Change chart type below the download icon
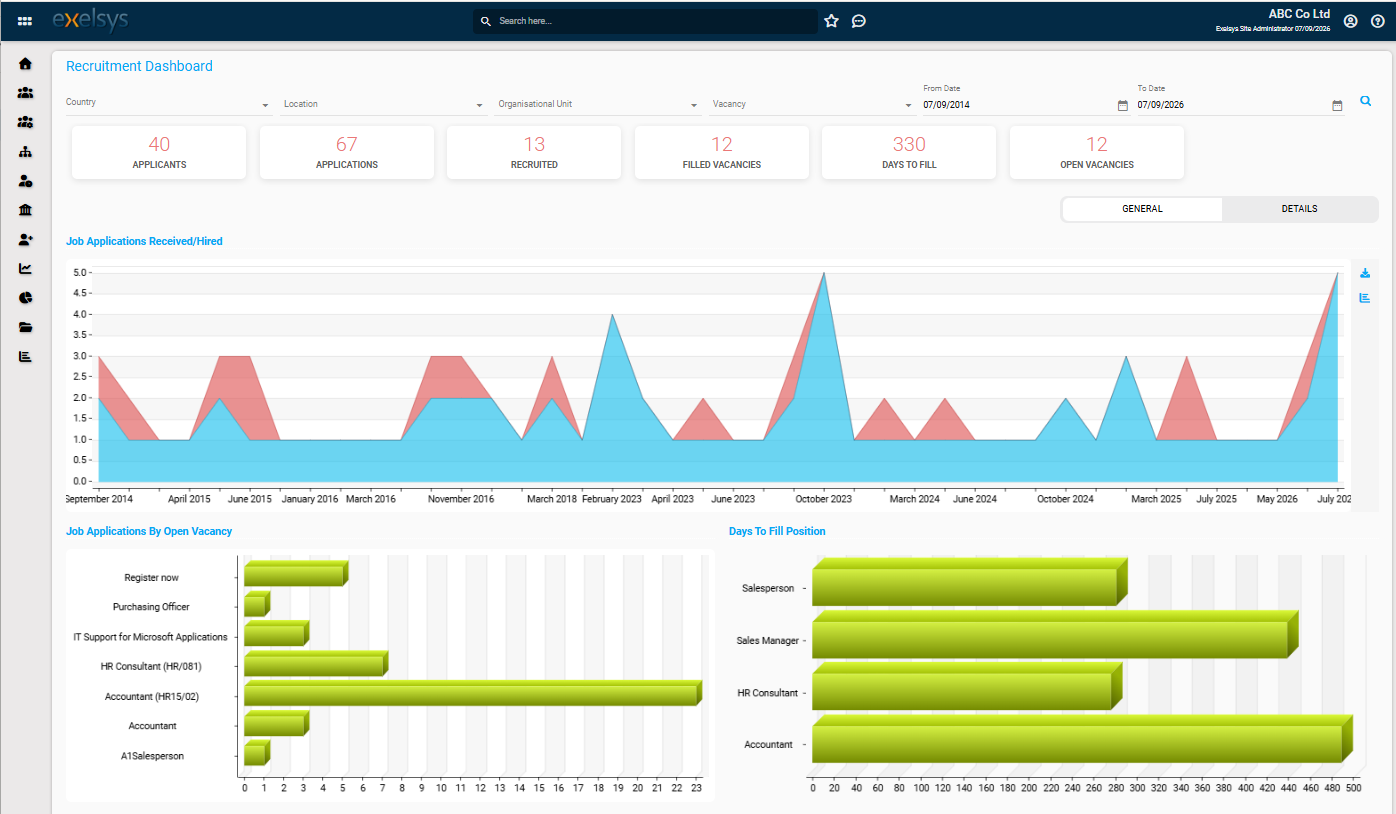Viewport: 1396px width, 814px height. tap(1365, 298)
